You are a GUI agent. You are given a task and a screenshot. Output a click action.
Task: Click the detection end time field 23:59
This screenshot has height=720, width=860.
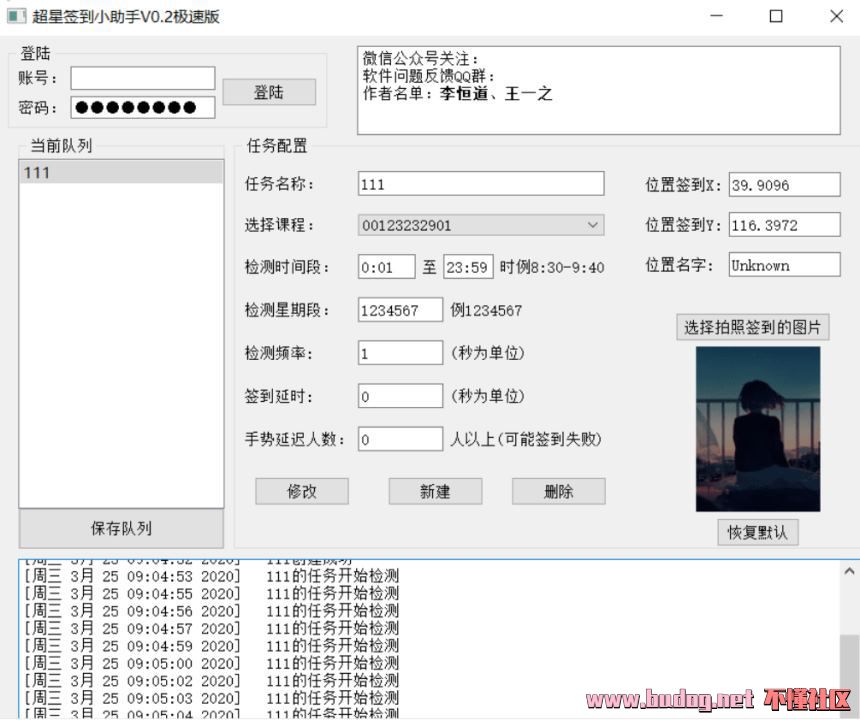pos(467,267)
